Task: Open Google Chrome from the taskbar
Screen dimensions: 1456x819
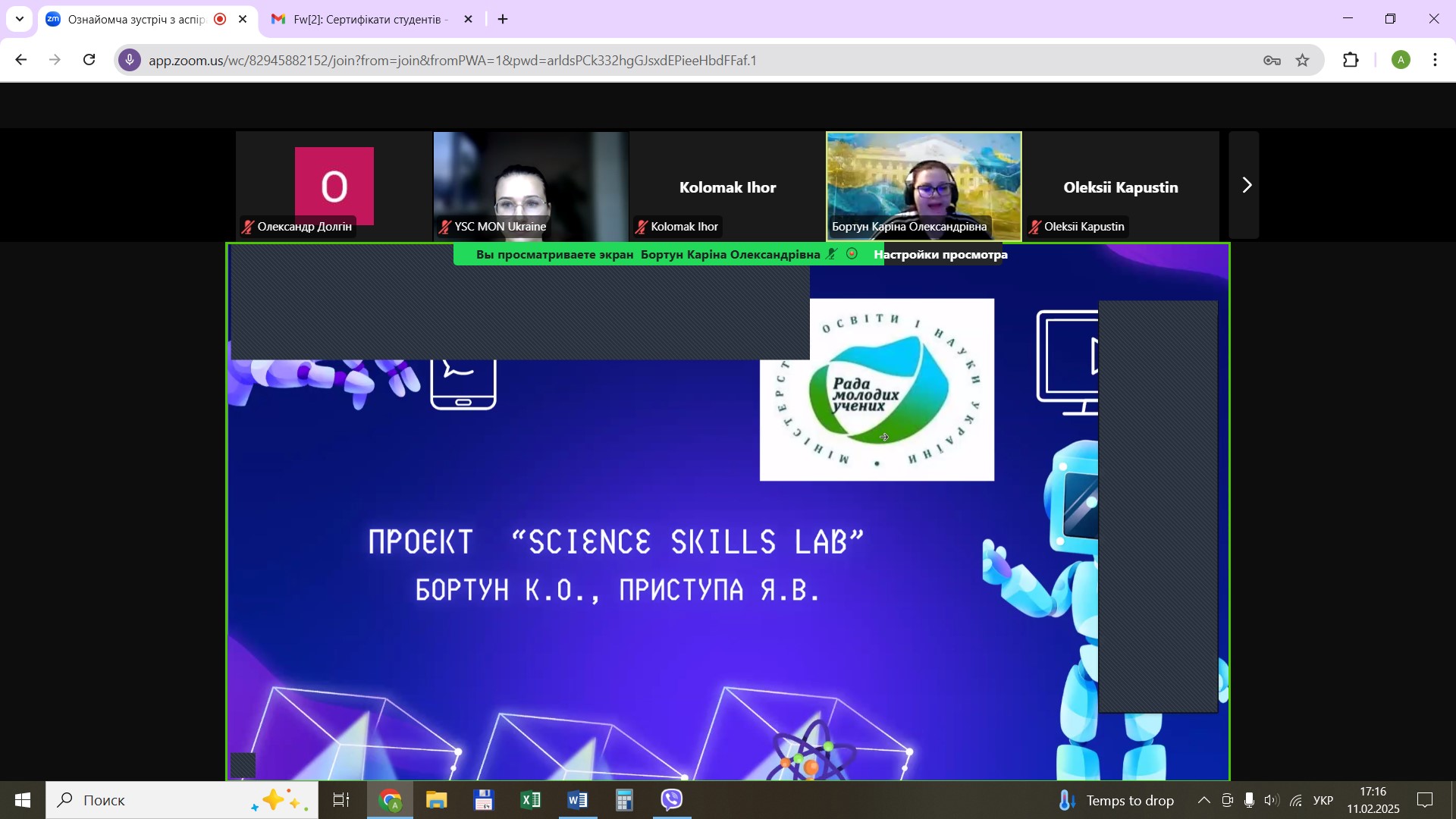Action: 390,800
